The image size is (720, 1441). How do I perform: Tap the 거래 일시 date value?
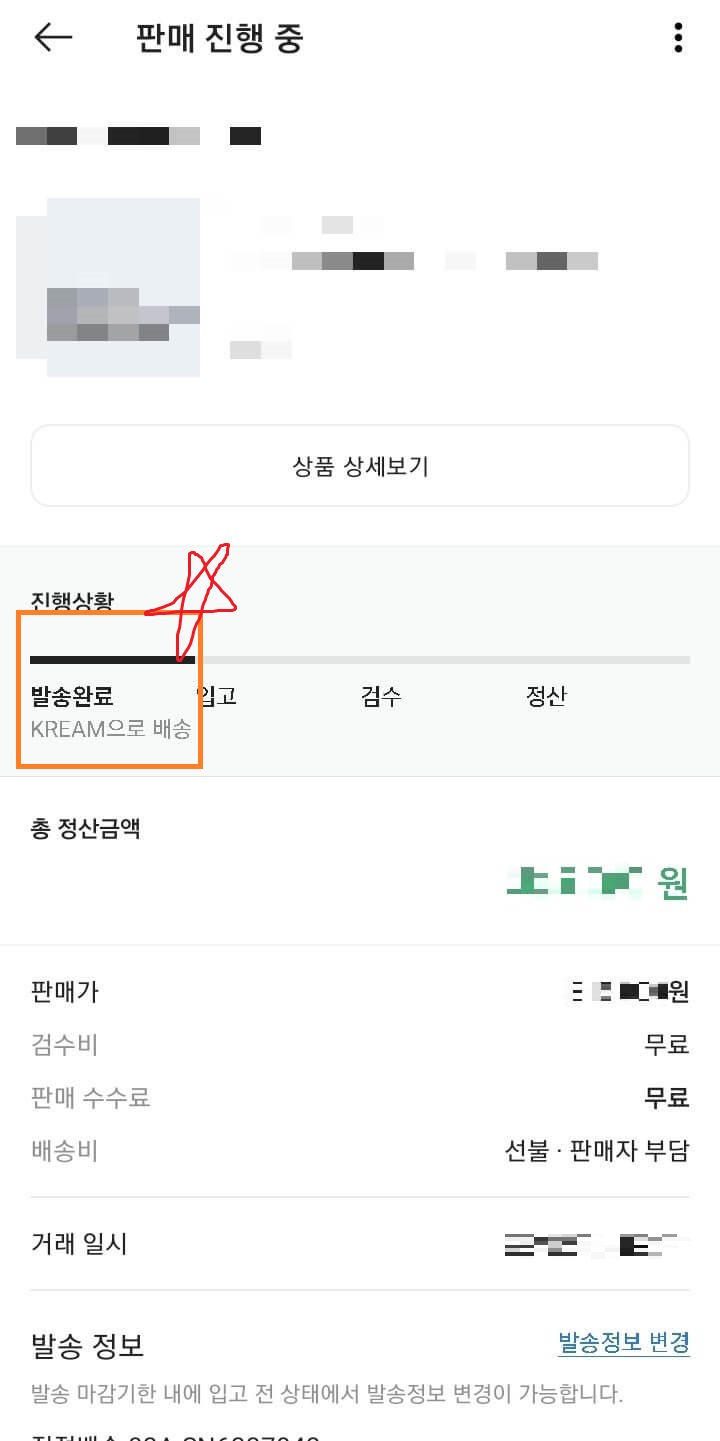click(x=595, y=1243)
